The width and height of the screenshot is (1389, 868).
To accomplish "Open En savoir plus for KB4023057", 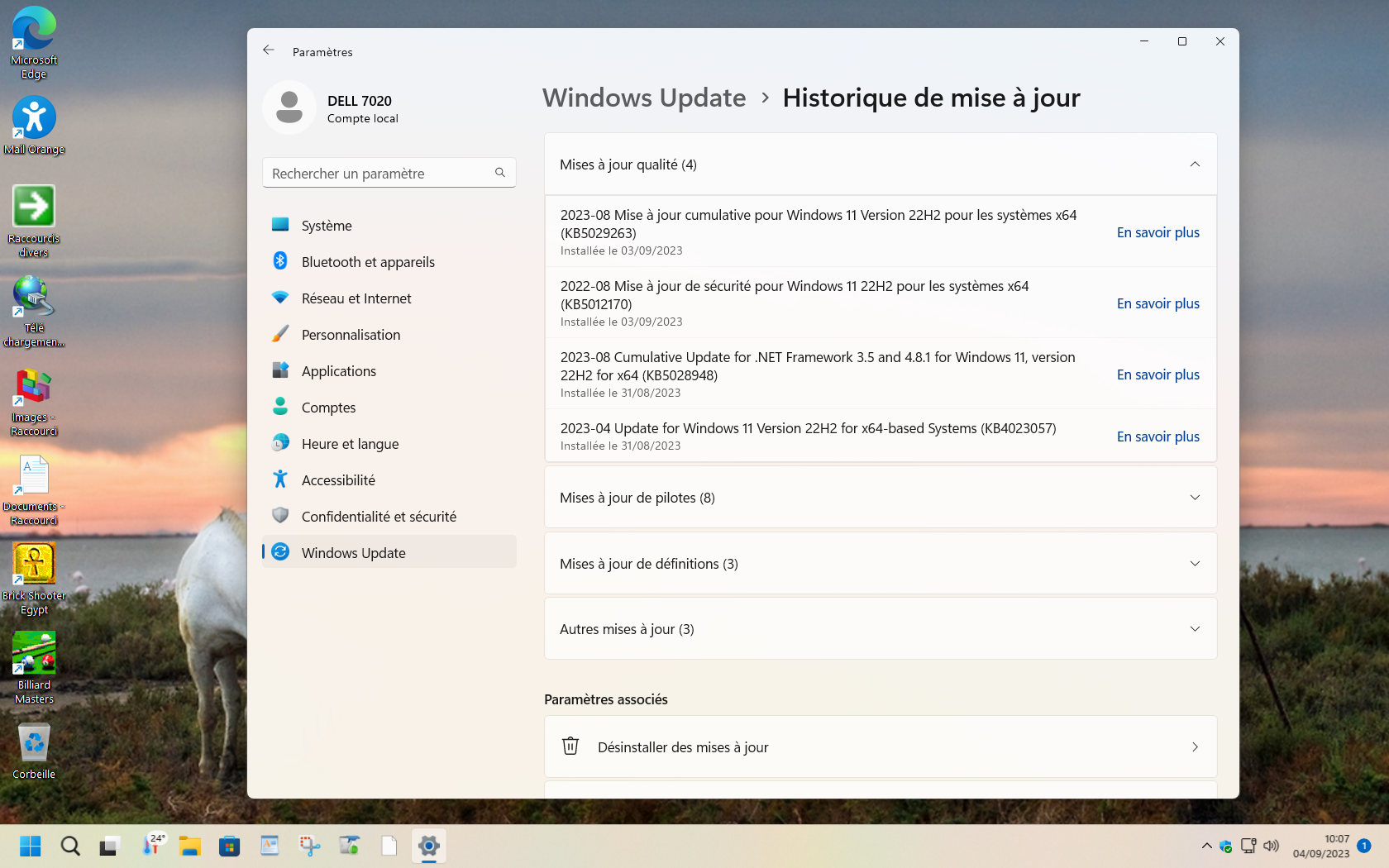I will (x=1157, y=436).
